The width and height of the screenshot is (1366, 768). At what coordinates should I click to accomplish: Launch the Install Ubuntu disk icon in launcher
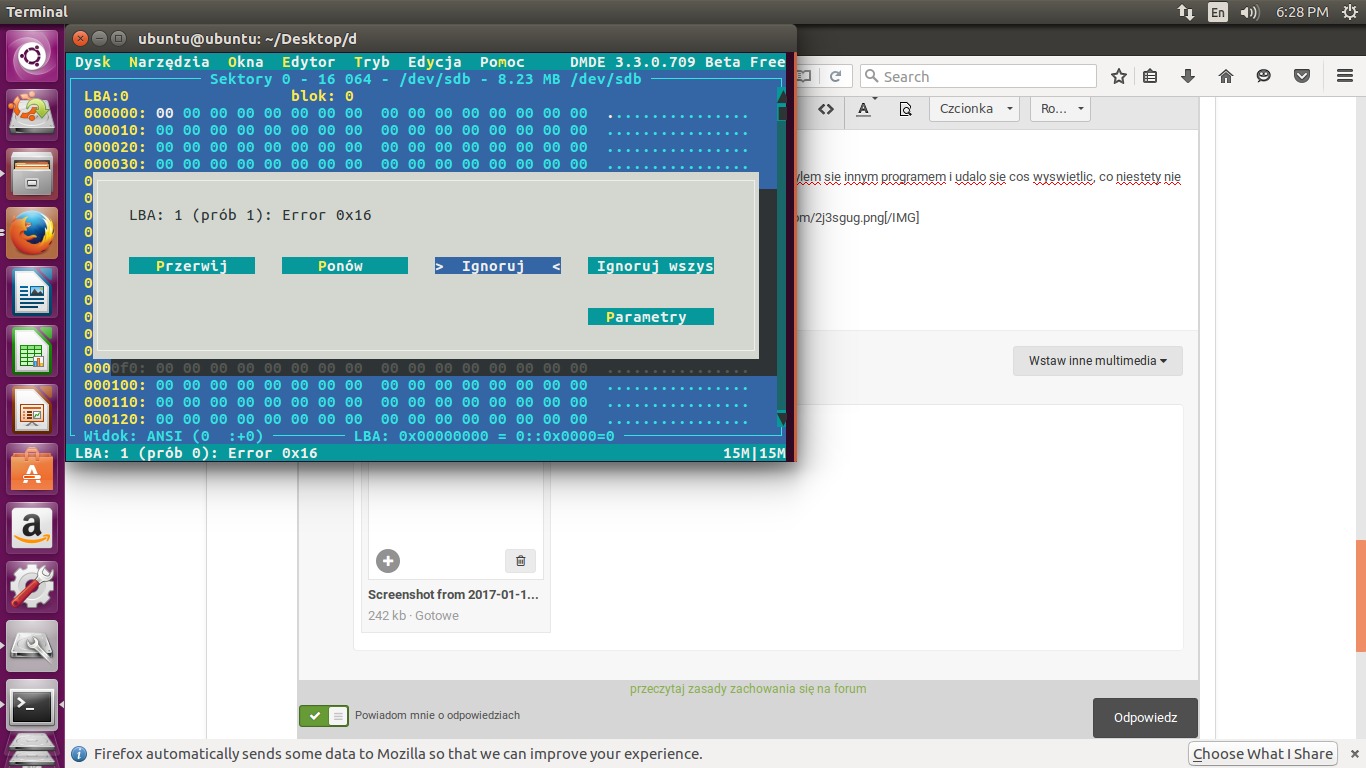tap(32, 114)
